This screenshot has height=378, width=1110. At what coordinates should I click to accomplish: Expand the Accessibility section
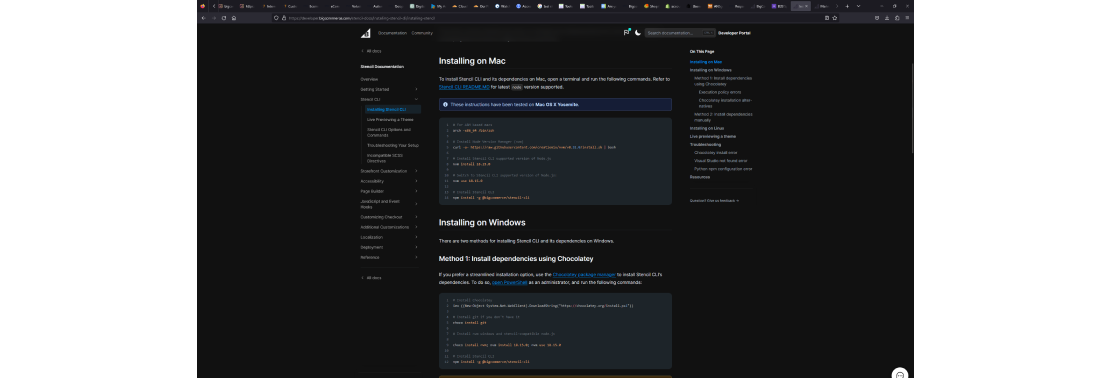389,181
